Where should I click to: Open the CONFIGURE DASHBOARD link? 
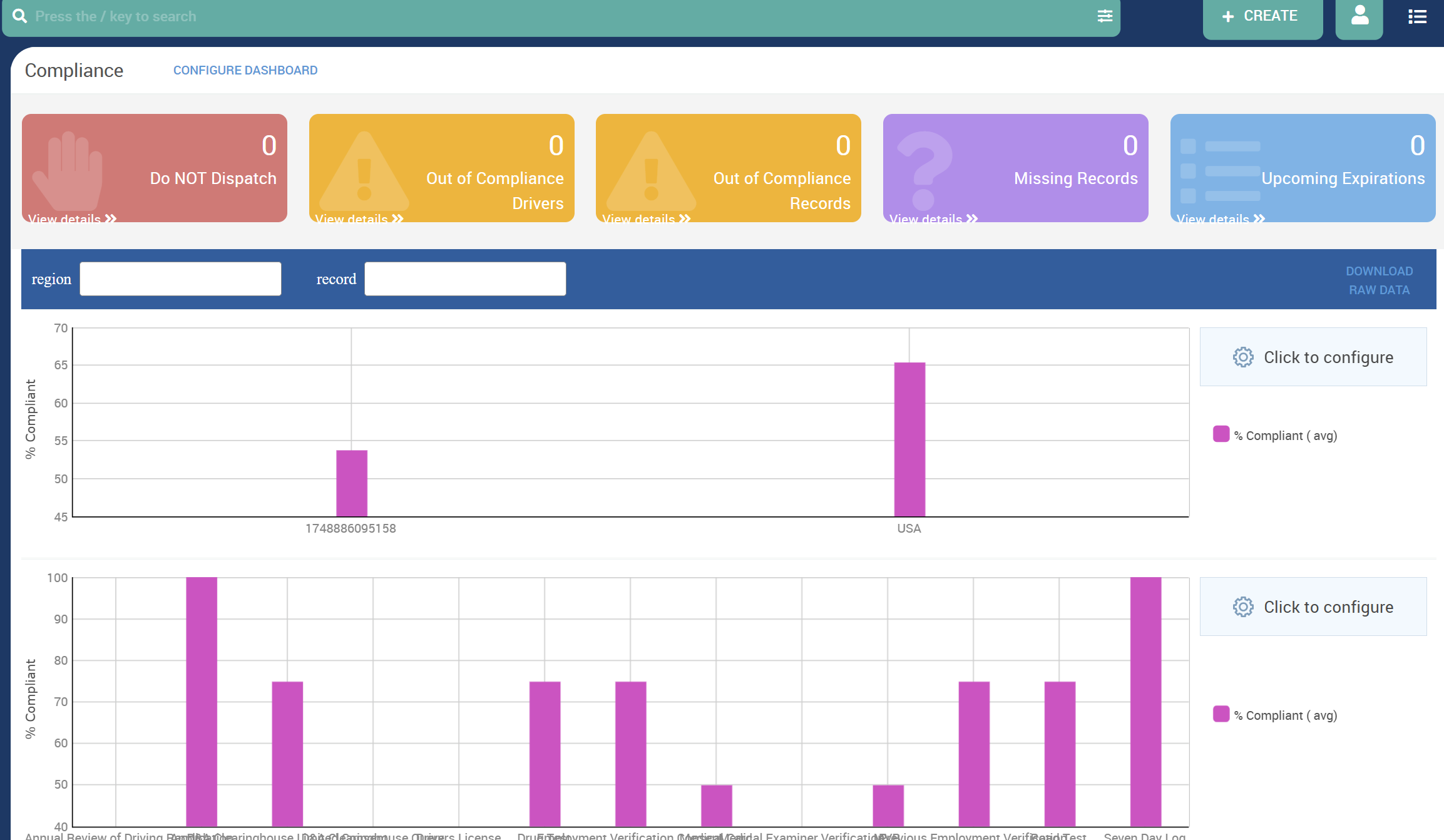click(x=245, y=70)
